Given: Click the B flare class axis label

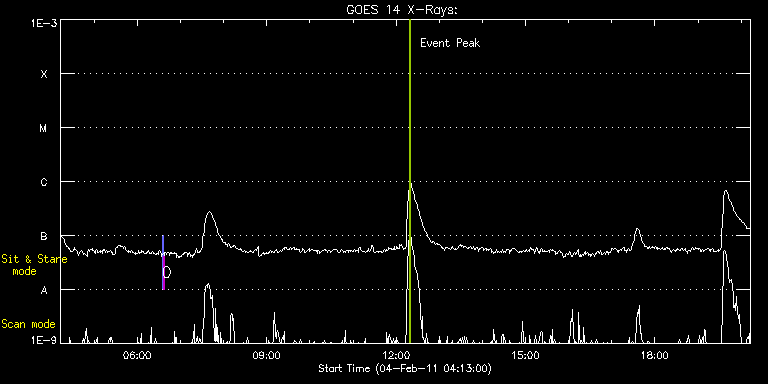Looking at the screenshot, I should [44, 236].
